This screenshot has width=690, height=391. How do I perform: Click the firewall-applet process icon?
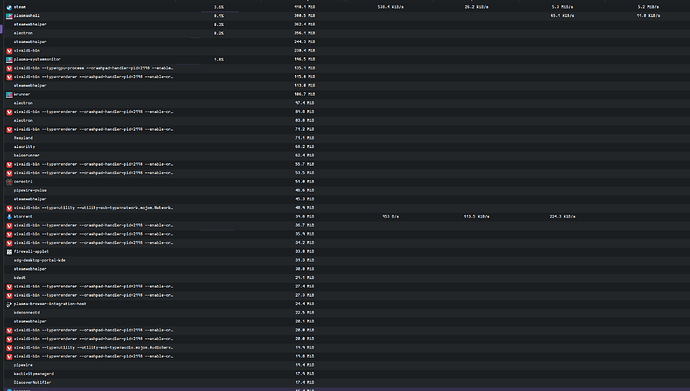(x=9, y=252)
